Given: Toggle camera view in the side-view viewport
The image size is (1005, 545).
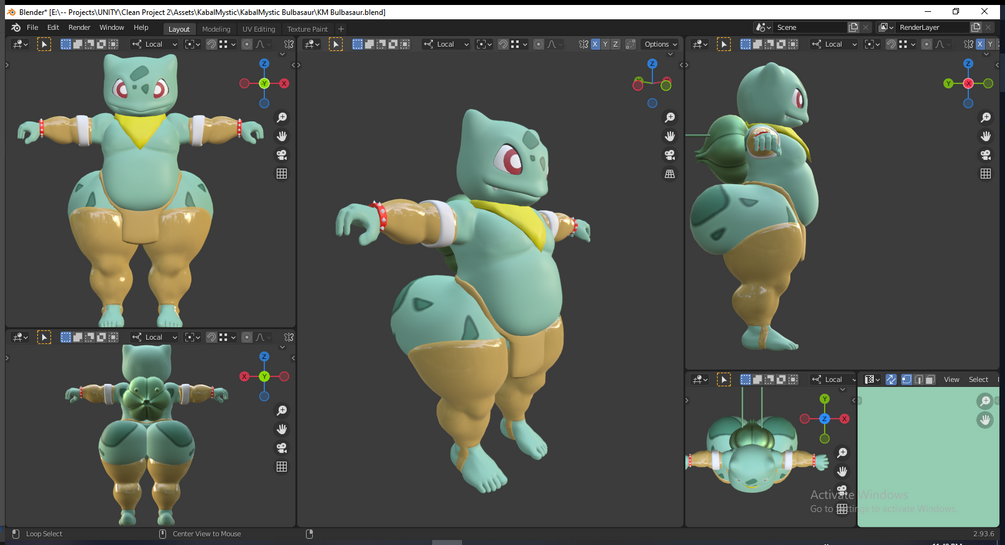Looking at the screenshot, I should 986,155.
